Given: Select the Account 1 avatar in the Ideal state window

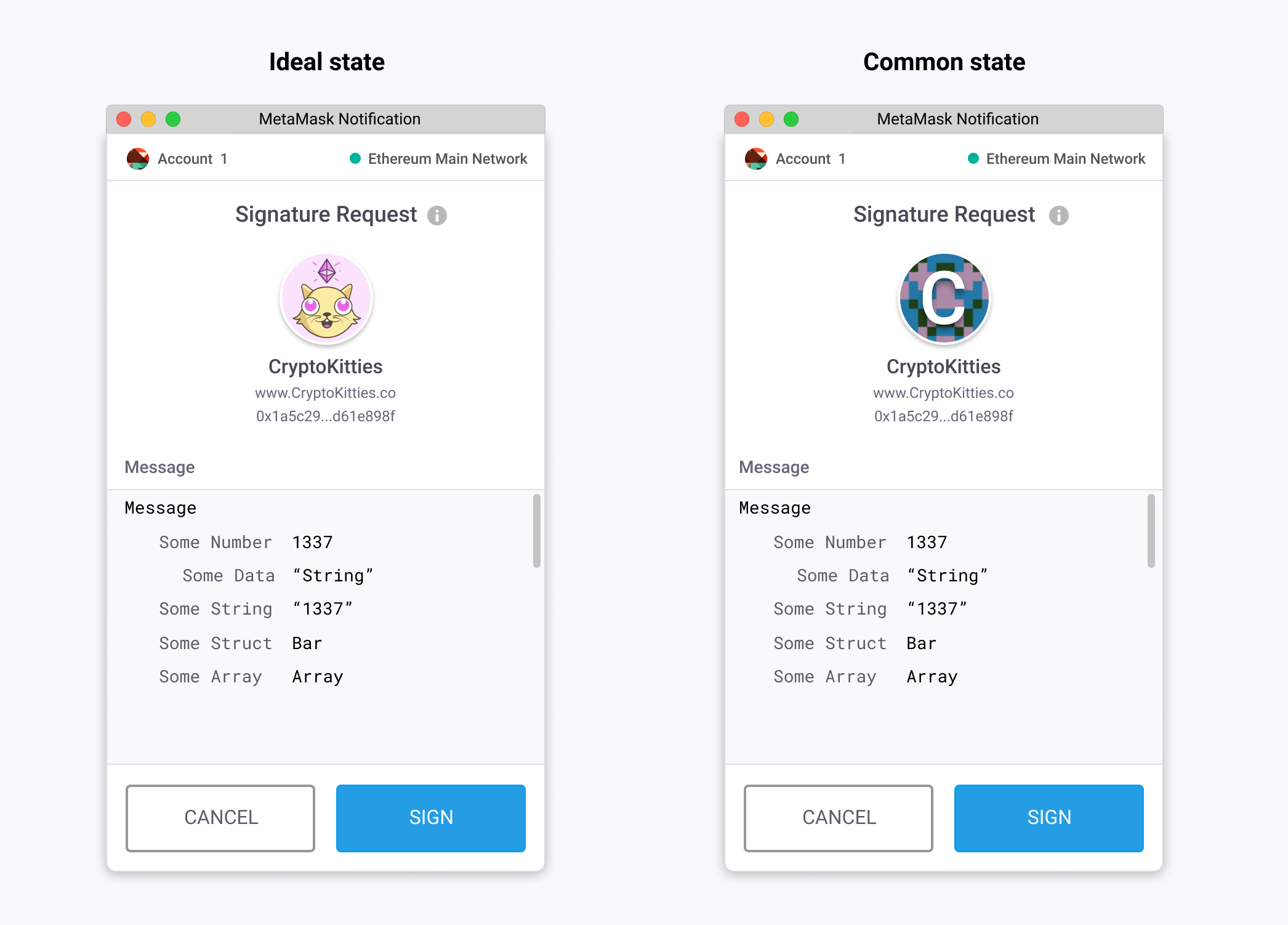Looking at the screenshot, I should click(138, 158).
